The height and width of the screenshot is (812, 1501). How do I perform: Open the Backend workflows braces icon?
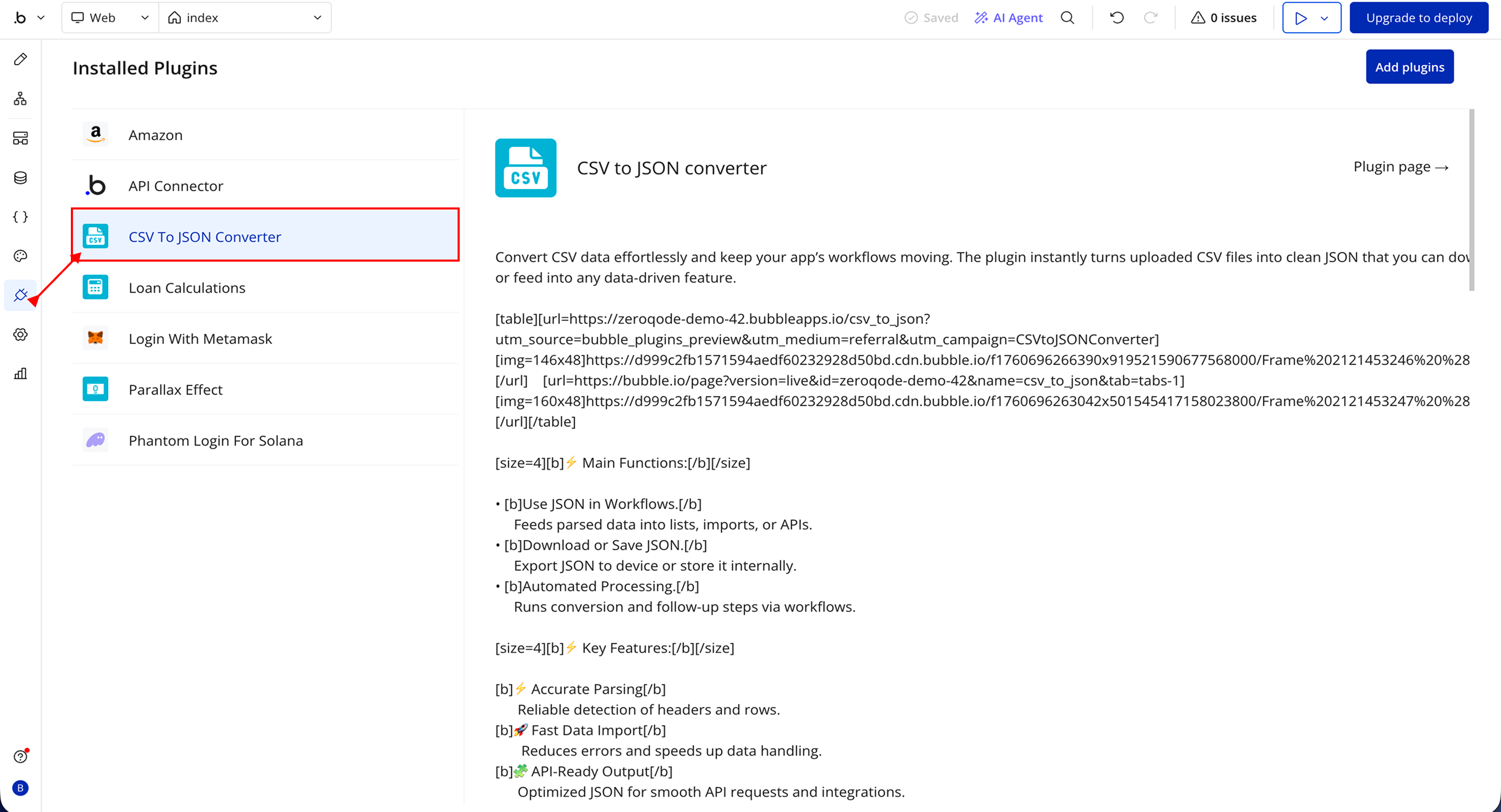point(20,217)
